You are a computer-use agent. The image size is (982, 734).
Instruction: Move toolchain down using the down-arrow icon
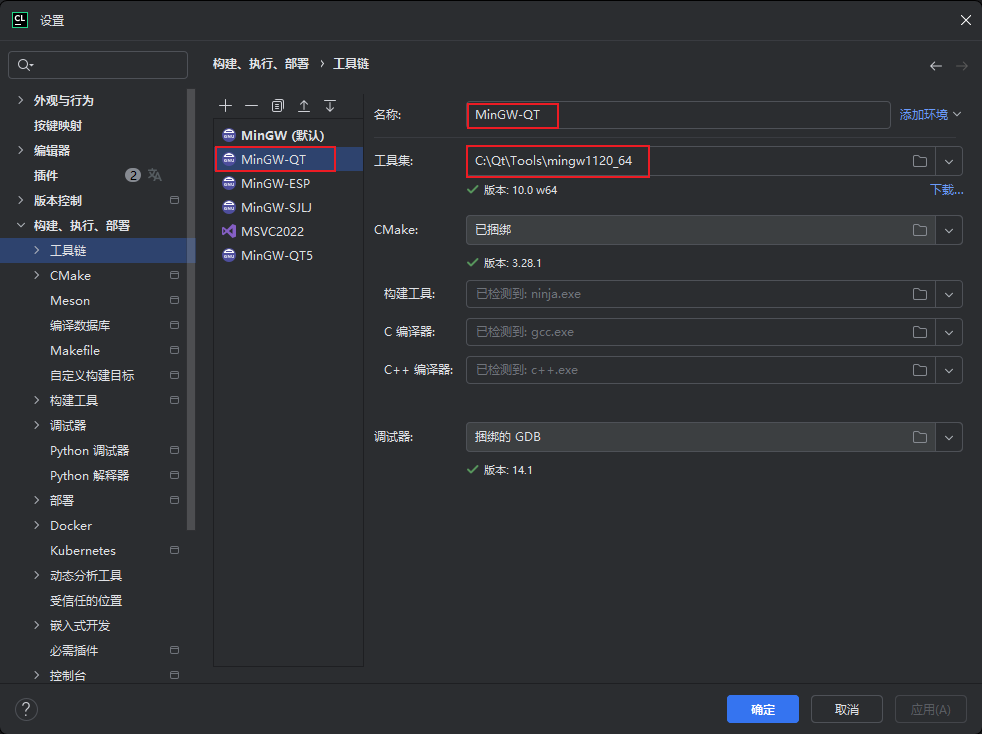[x=330, y=105]
